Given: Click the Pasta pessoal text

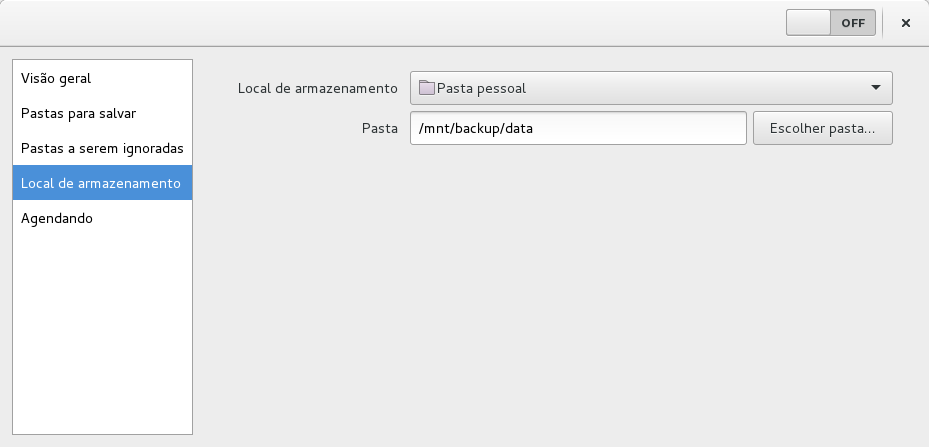Looking at the screenshot, I should pyautogui.click(x=482, y=88).
